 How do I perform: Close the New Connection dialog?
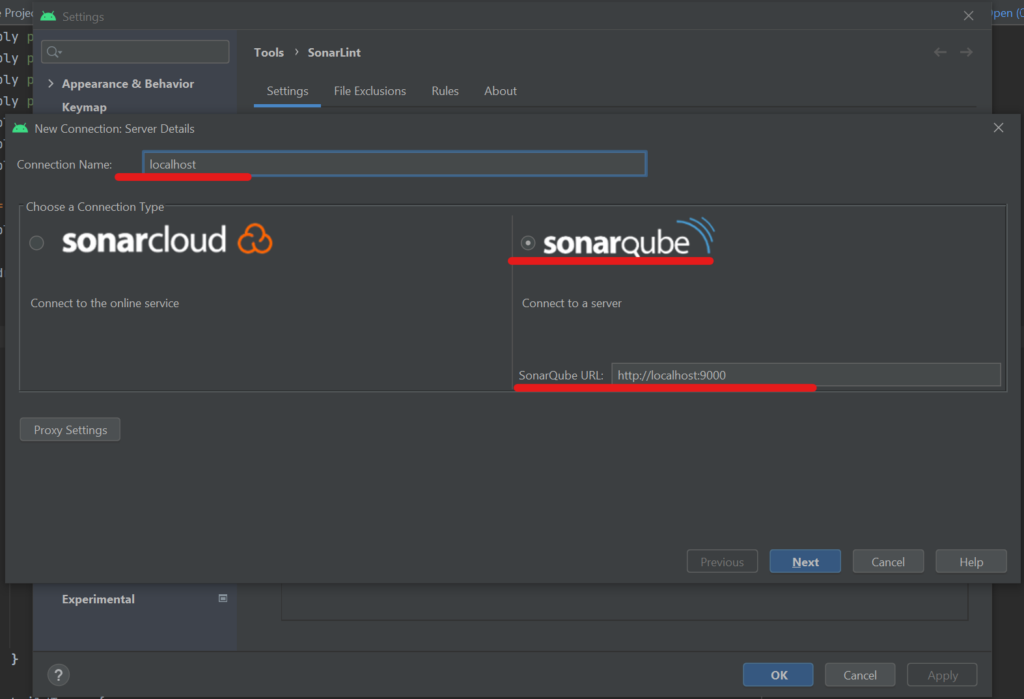tap(998, 128)
